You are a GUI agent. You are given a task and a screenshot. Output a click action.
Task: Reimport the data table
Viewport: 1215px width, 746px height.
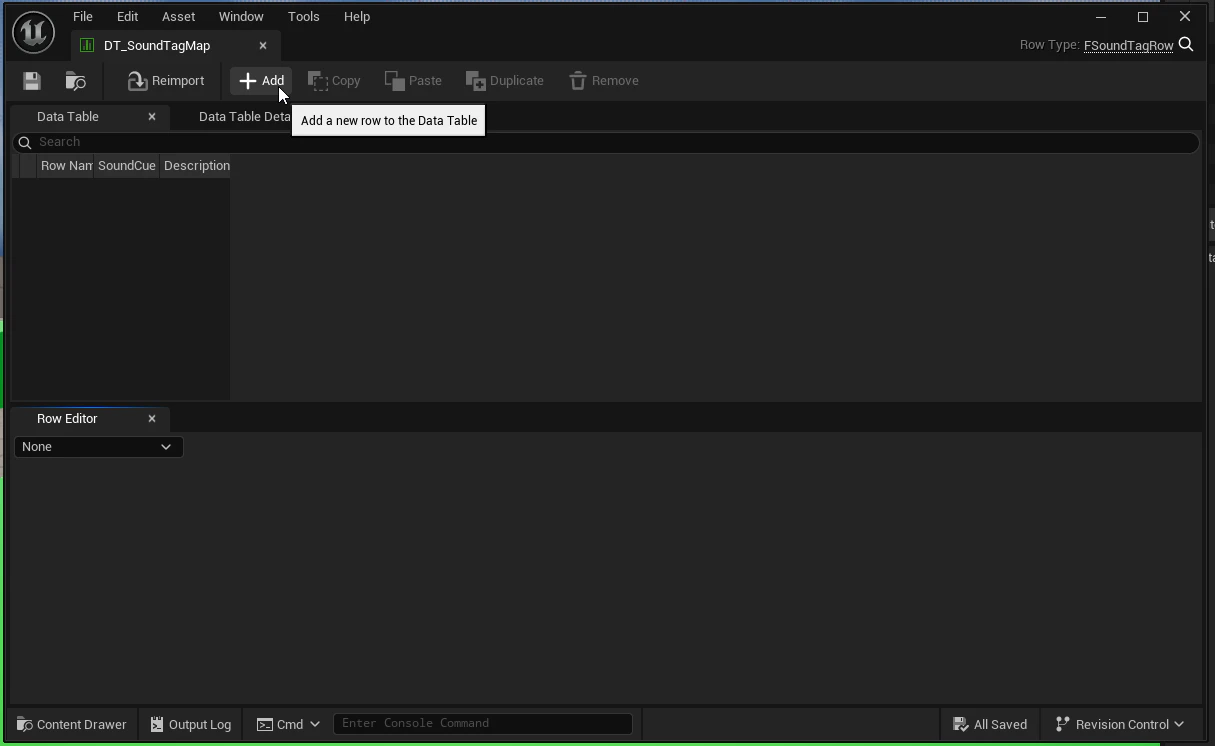click(x=166, y=81)
